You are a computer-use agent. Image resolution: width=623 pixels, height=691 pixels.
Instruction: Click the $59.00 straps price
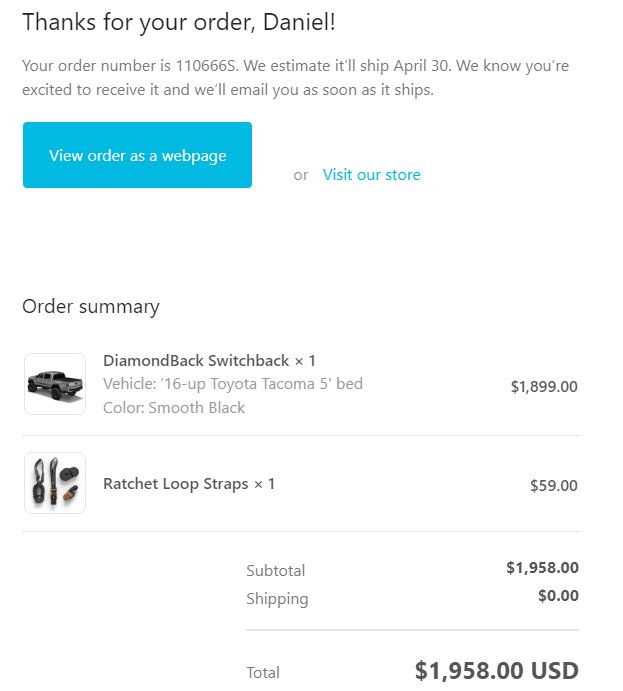pos(554,485)
